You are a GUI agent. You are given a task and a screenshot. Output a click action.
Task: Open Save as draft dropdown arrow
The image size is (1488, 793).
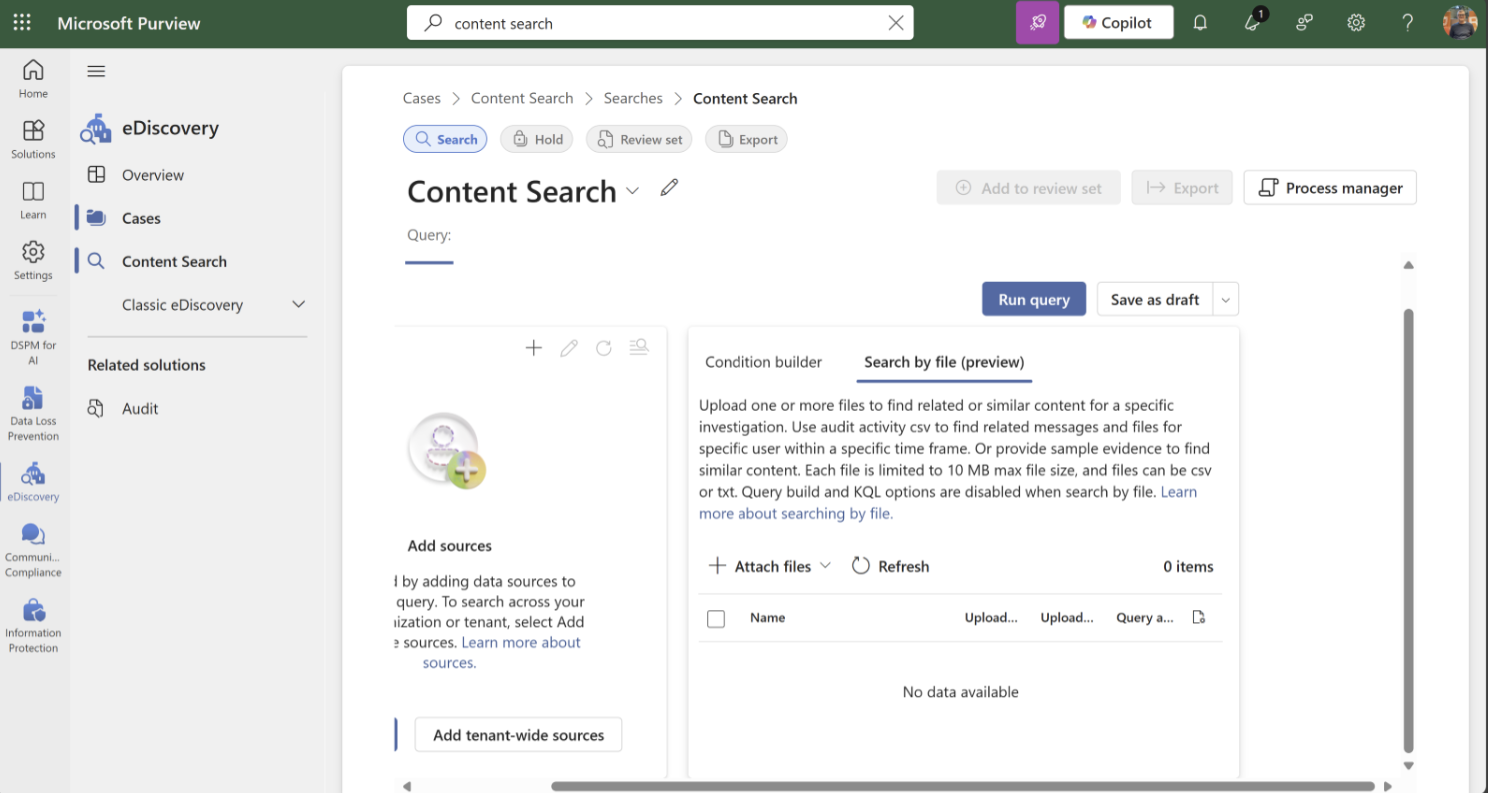(1227, 299)
